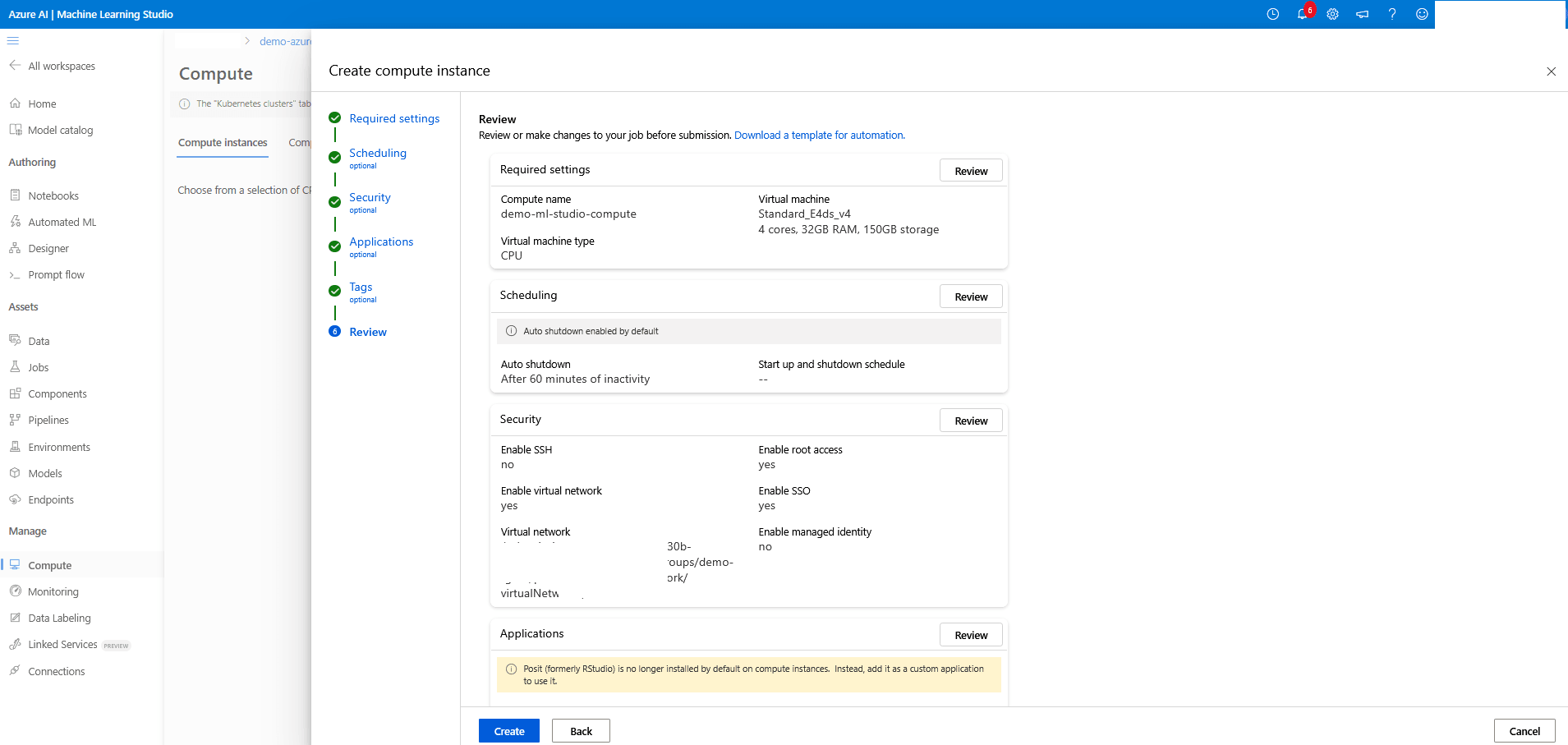
Task: Navigate back using the All workspaces arrow
Action: pyautogui.click(x=15, y=66)
